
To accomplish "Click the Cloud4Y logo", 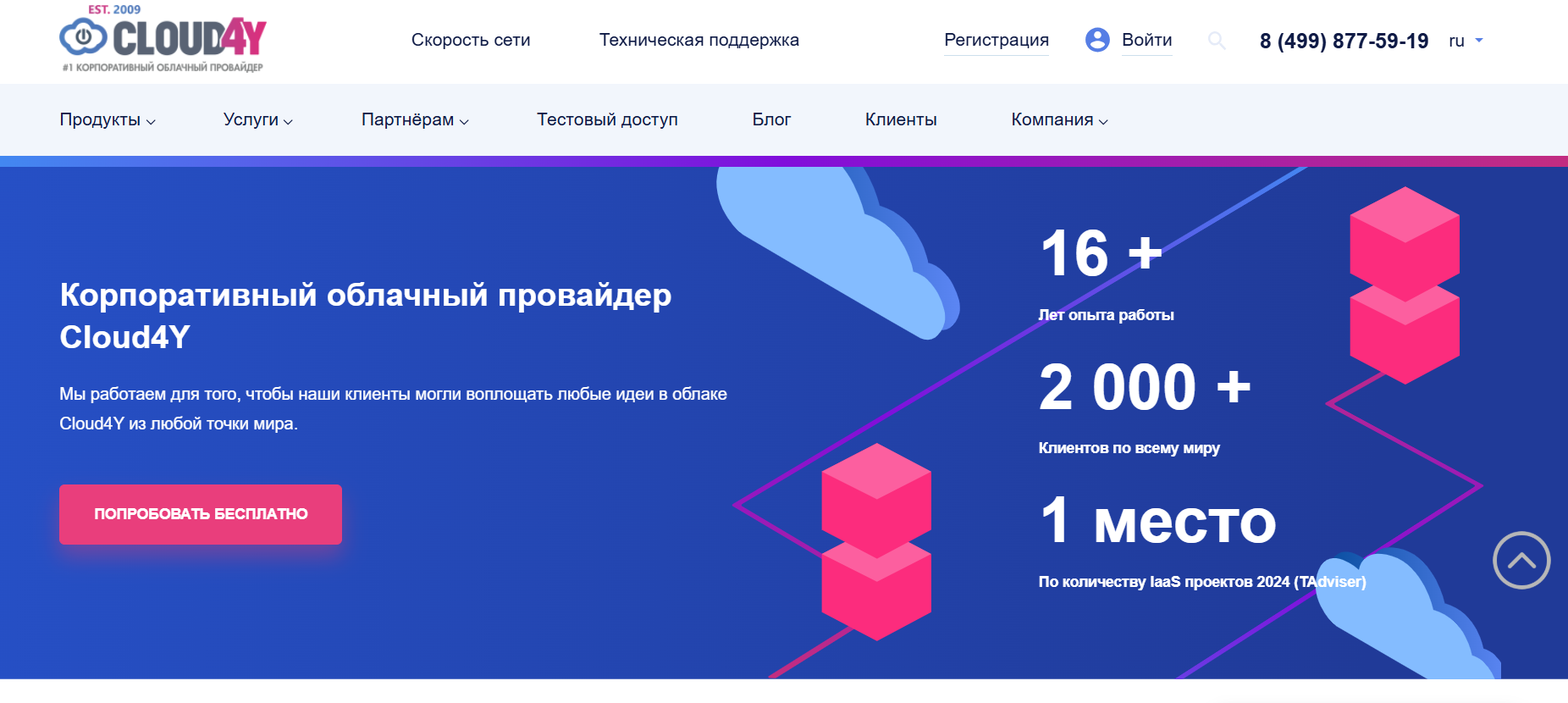I will 163,39.
